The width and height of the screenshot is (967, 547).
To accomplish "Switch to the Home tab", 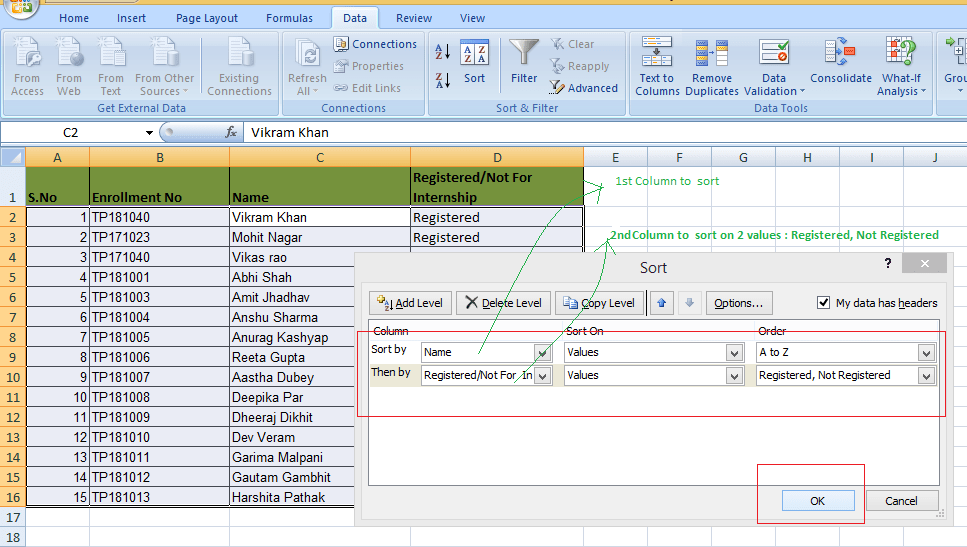I will point(74,18).
